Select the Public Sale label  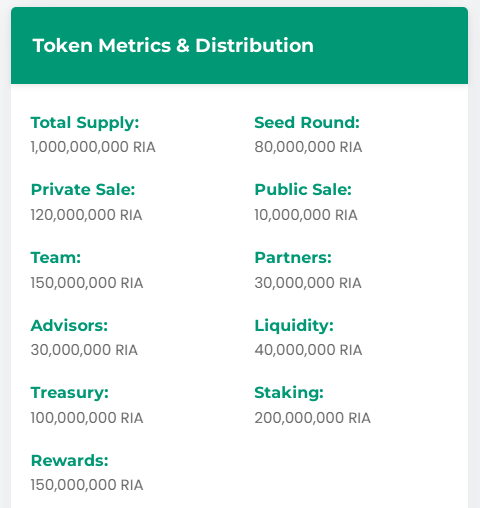pos(303,189)
